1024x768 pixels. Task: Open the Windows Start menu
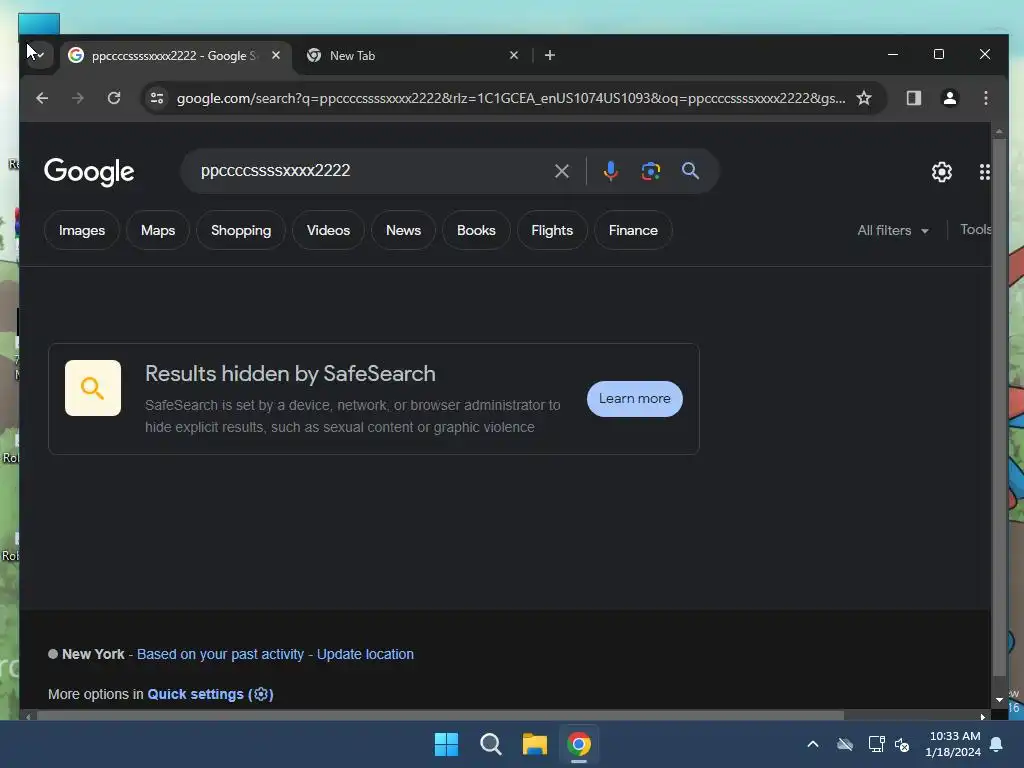pyautogui.click(x=447, y=744)
